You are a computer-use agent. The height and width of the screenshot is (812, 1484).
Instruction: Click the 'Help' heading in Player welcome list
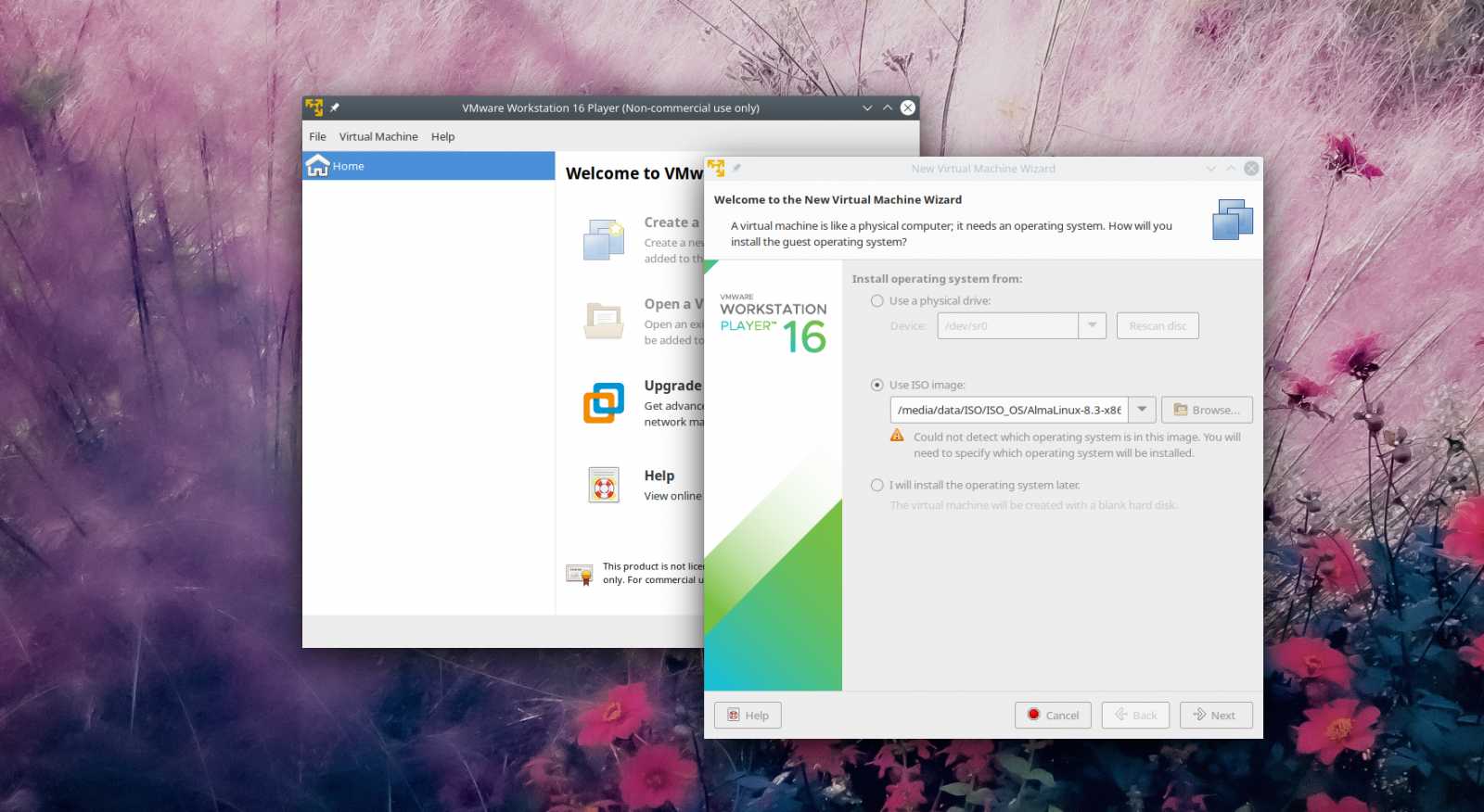pos(659,476)
